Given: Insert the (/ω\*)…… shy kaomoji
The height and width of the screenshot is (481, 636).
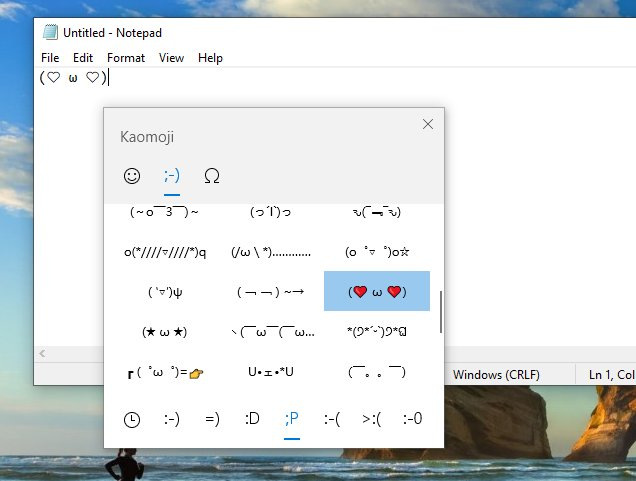Looking at the screenshot, I should click(x=271, y=251).
